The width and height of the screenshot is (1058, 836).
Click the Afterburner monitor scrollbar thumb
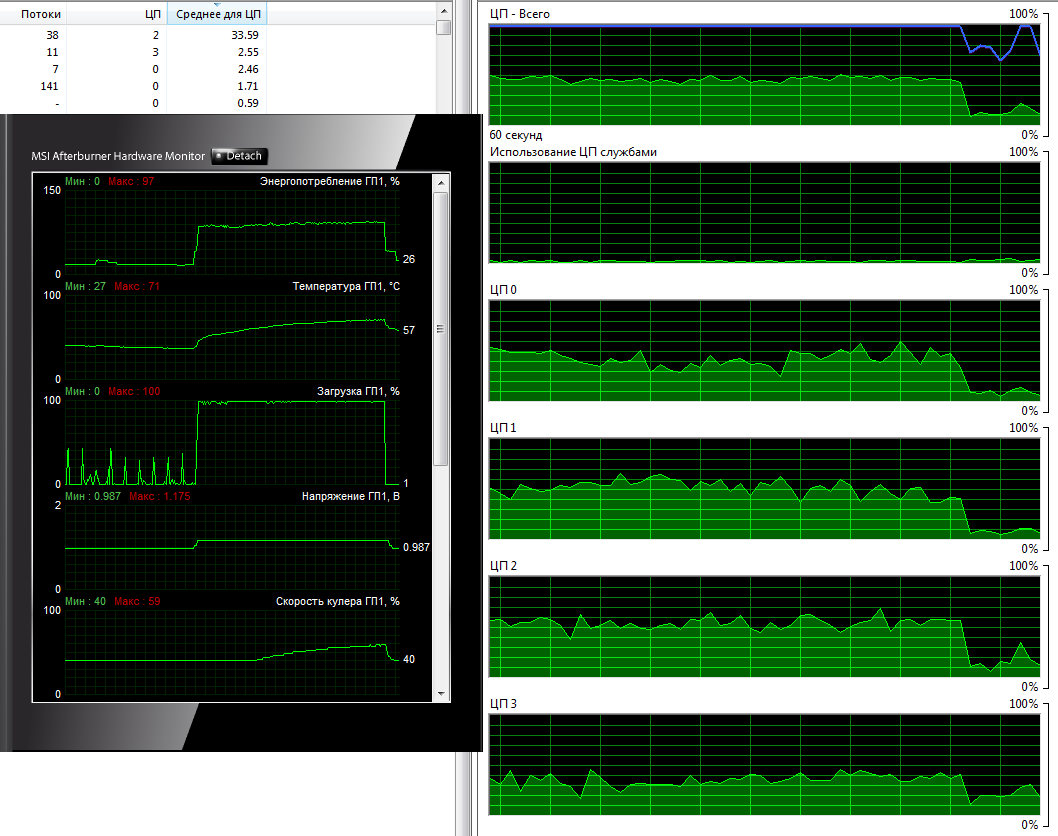click(x=441, y=330)
